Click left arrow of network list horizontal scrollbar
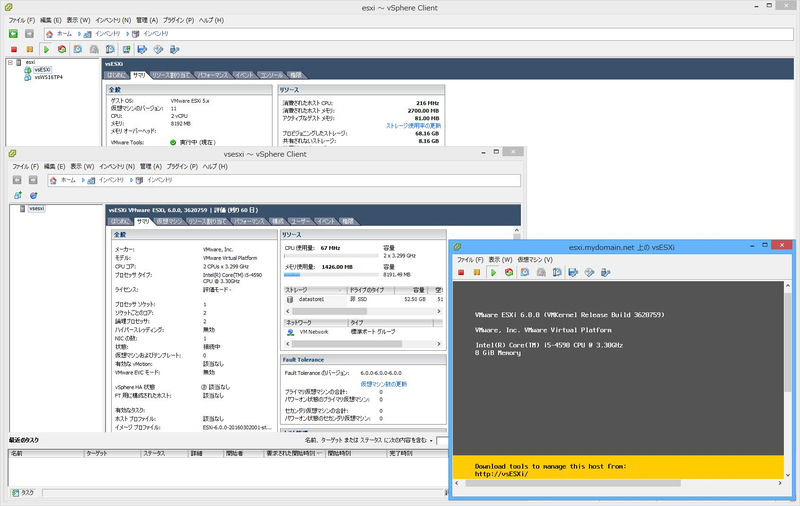Screen dimensions: 800x506 [x=288, y=344]
